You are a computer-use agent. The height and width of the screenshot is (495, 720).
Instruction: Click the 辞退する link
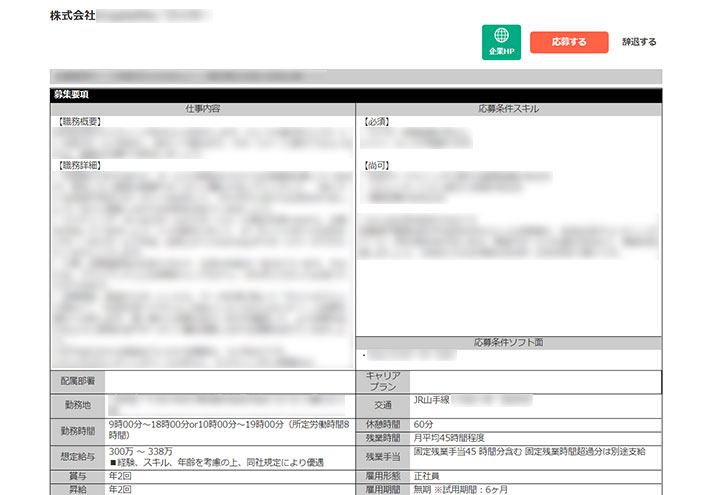639,42
